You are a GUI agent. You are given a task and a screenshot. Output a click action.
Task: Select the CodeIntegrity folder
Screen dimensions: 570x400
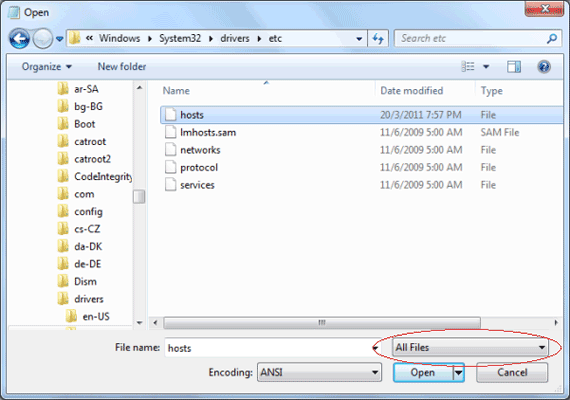click(x=103, y=176)
